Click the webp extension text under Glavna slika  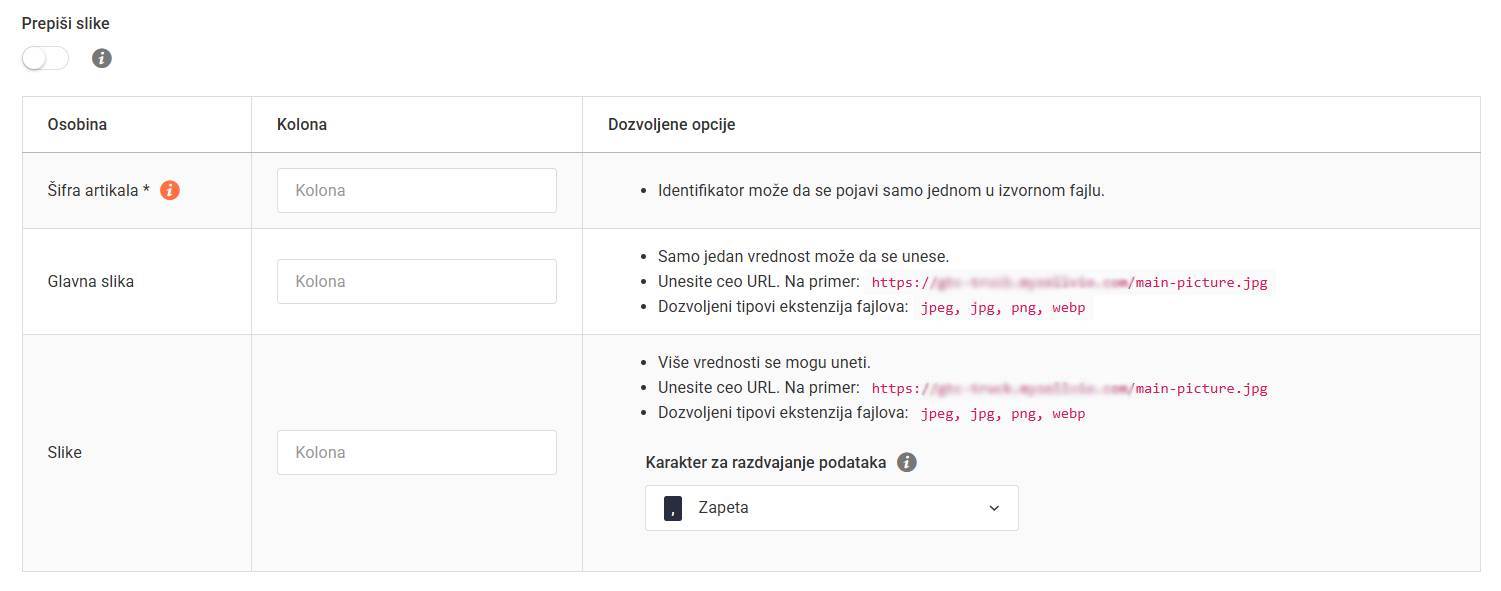(x=1066, y=307)
